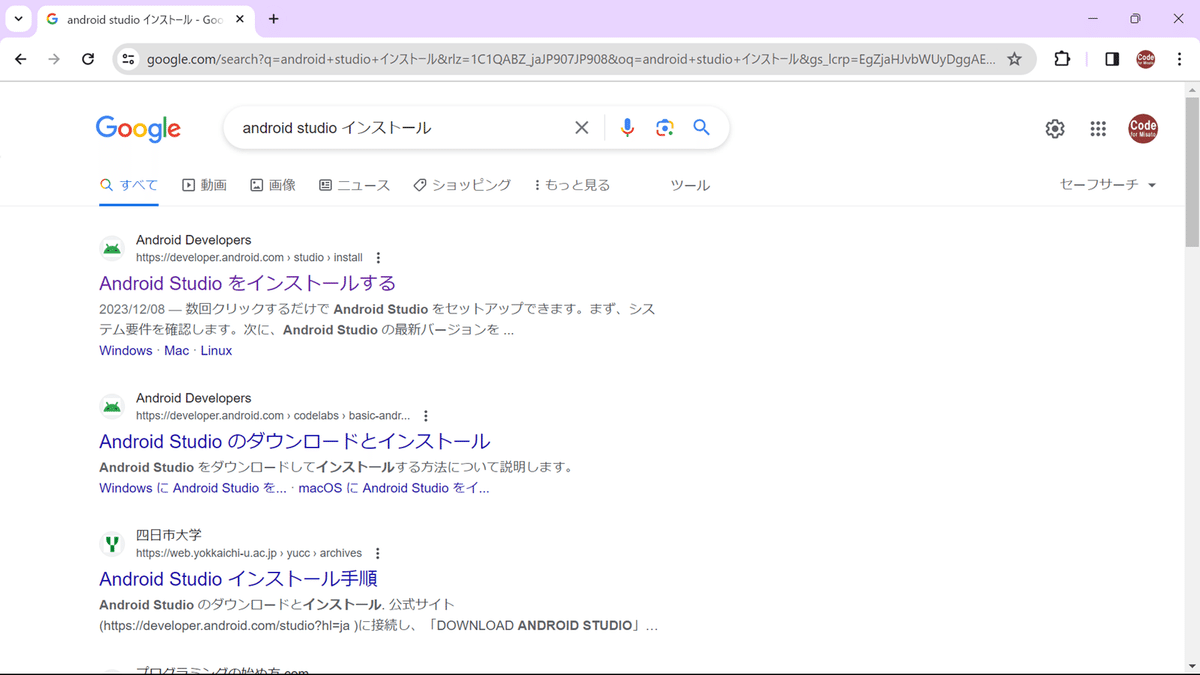Switch to the 動画 tab
Screen dimensions: 1200x675
coord(205,185)
